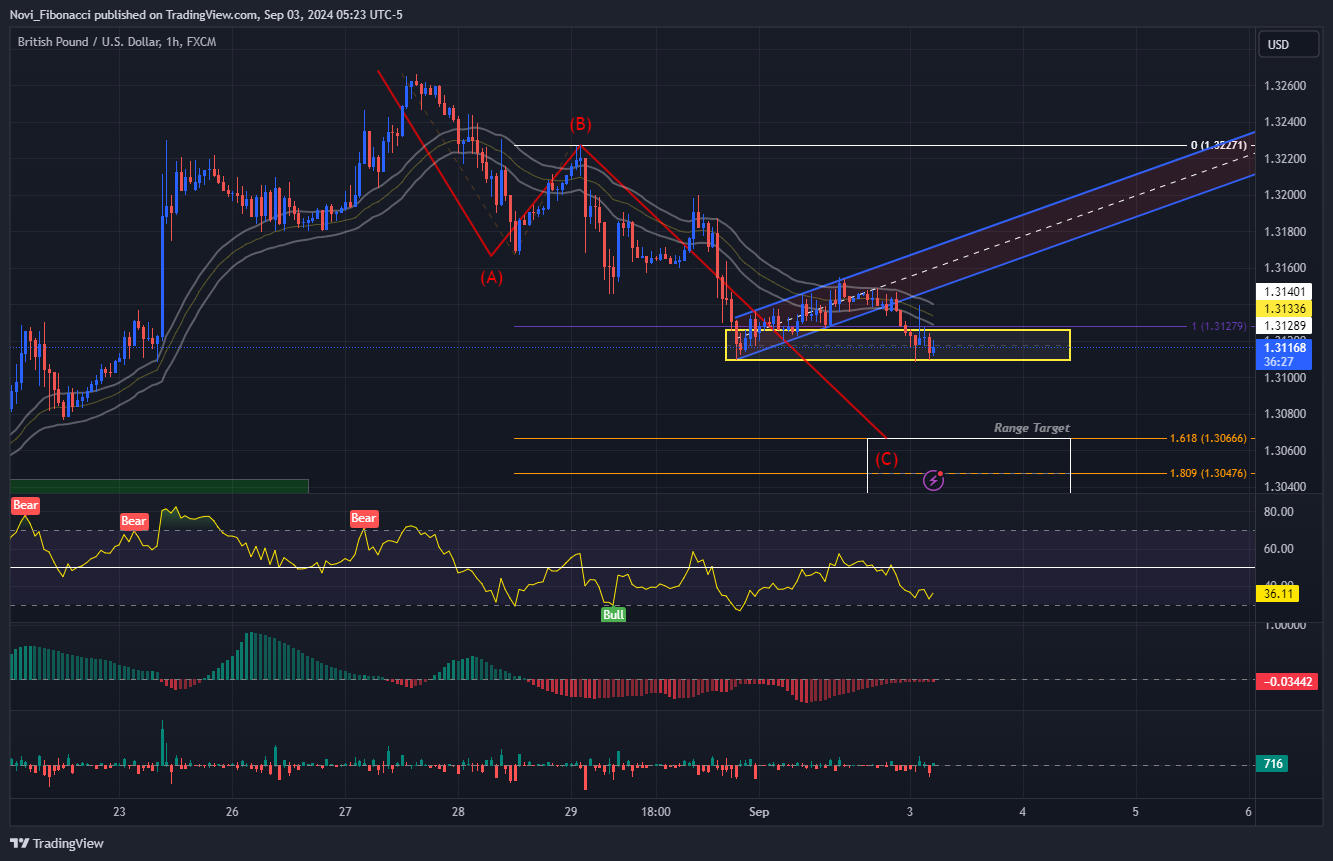Click the 23 date on the time axis
The height and width of the screenshot is (861, 1333).
coord(119,811)
